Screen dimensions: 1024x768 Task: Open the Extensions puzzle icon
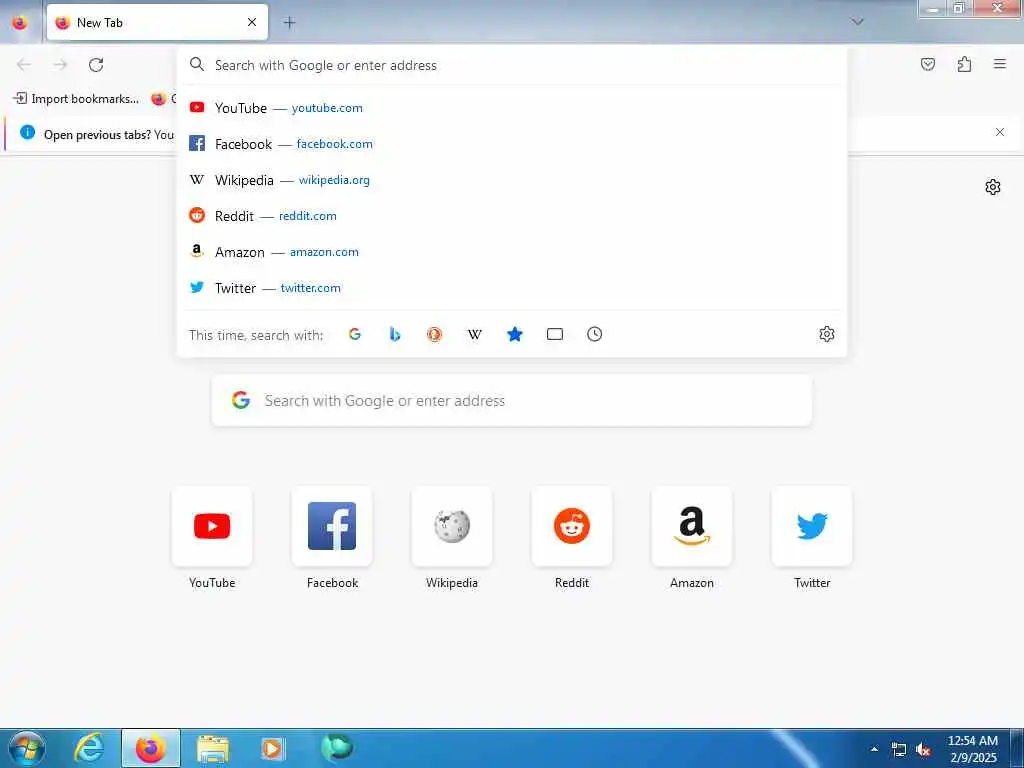[x=964, y=64]
